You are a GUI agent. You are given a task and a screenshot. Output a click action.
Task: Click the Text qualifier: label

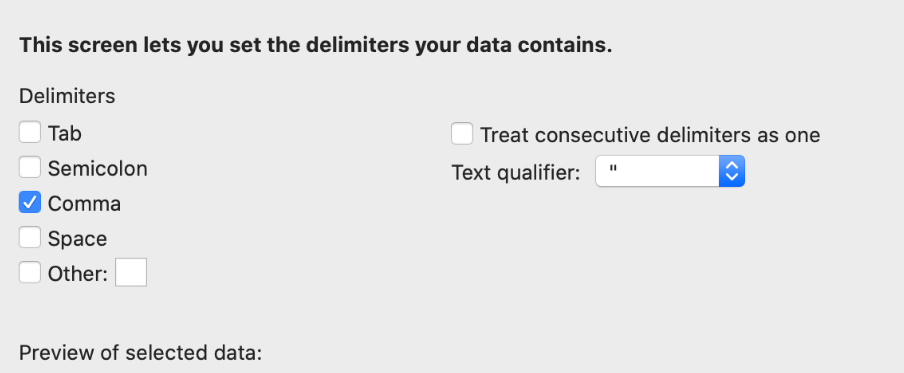[515, 172]
